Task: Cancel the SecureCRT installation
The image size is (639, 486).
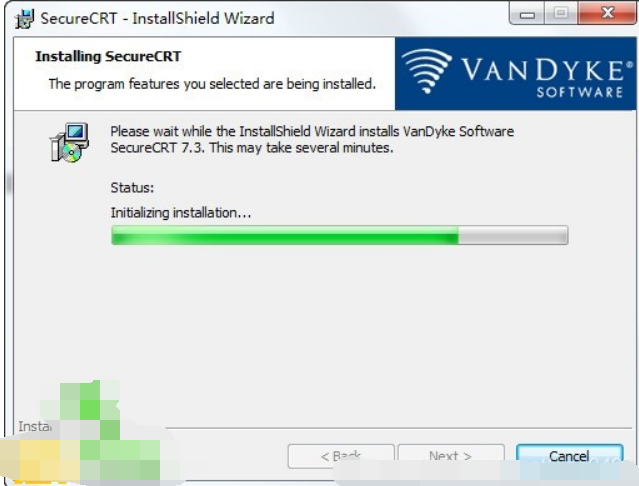Action: pyautogui.click(x=569, y=455)
